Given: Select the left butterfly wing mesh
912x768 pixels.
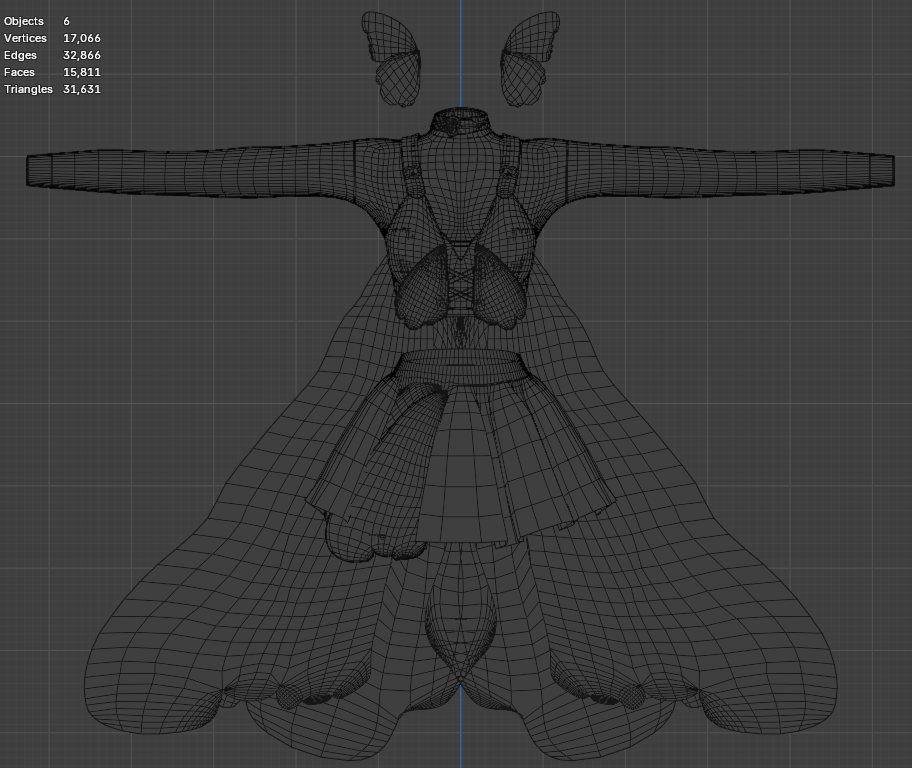Looking at the screenshot, I should [392, 58].
